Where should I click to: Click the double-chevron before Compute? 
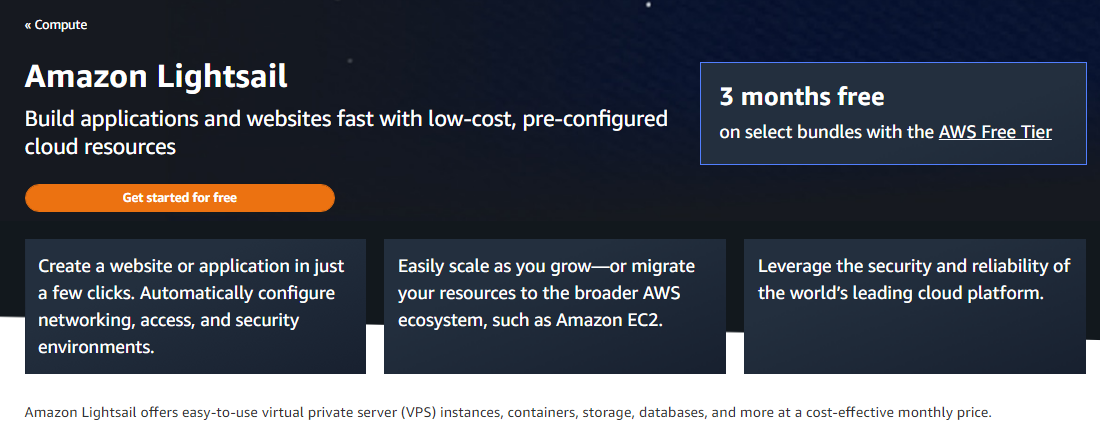(28, 25)
